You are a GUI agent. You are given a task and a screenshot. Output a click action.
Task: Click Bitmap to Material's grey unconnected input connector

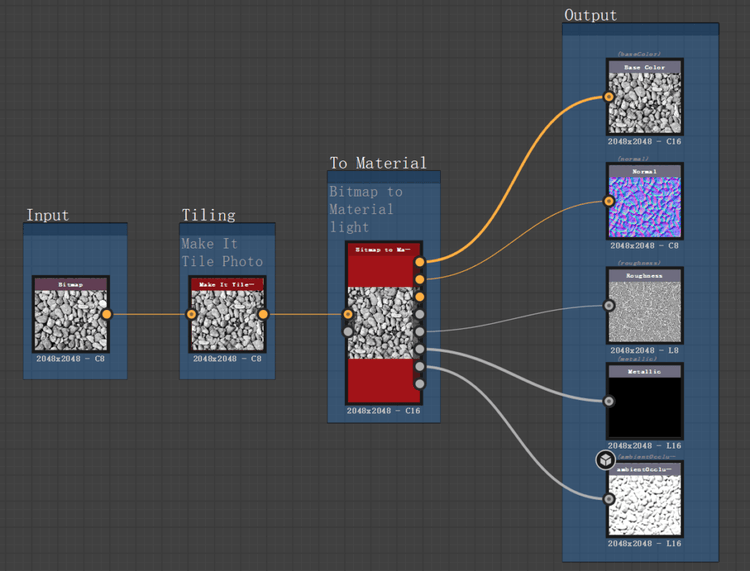click(348, 331)
